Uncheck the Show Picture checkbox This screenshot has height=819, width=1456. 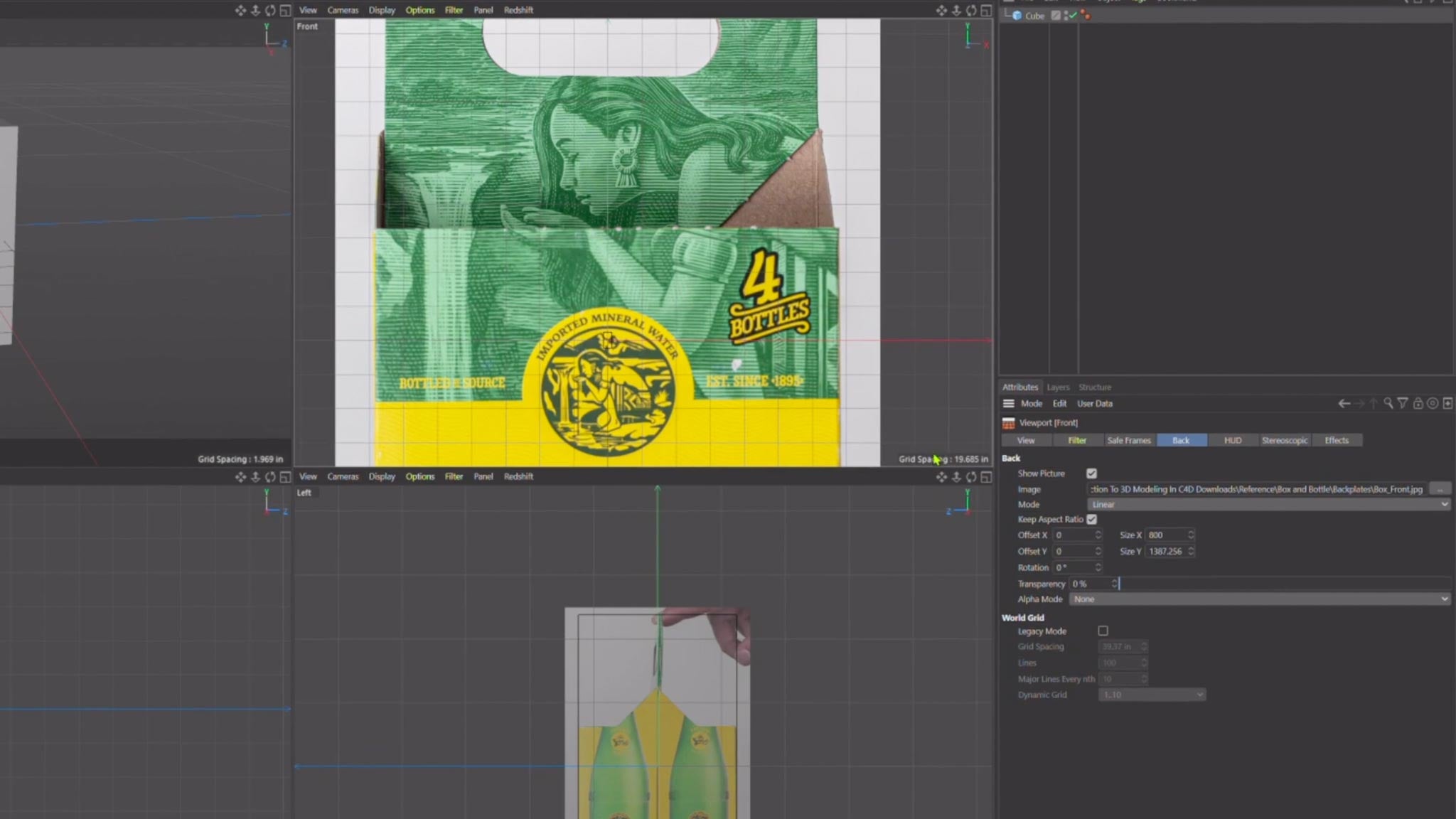pyautogui.click(x=1091, y=473)
